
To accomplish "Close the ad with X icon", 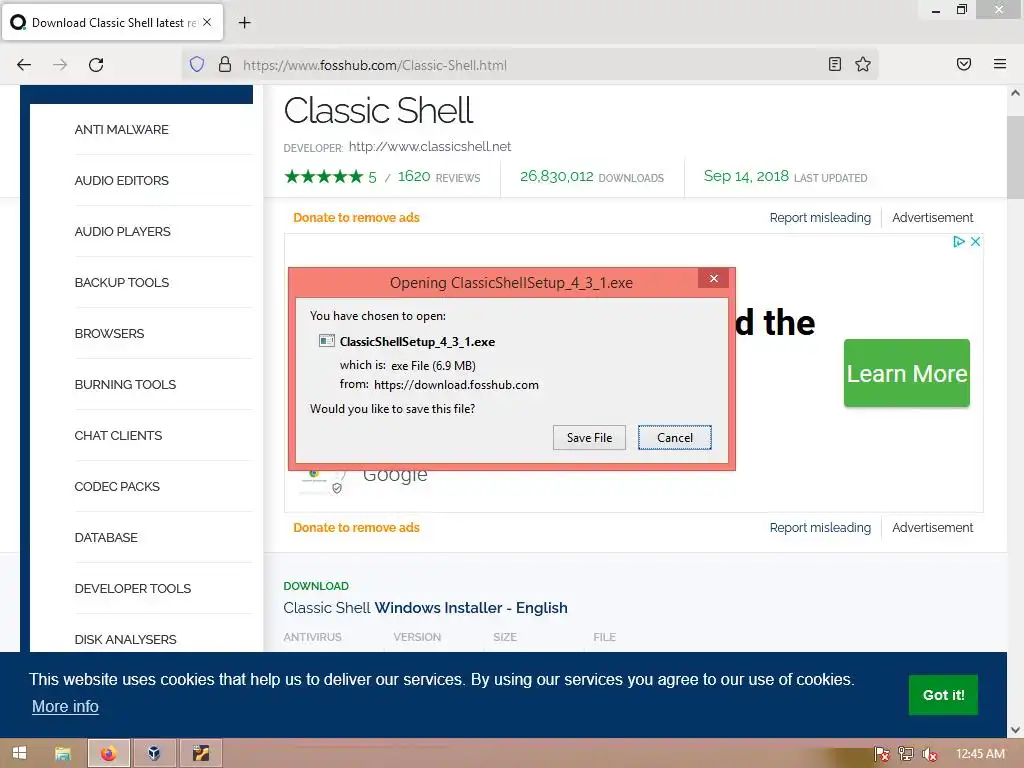I will tap(975, 242).
